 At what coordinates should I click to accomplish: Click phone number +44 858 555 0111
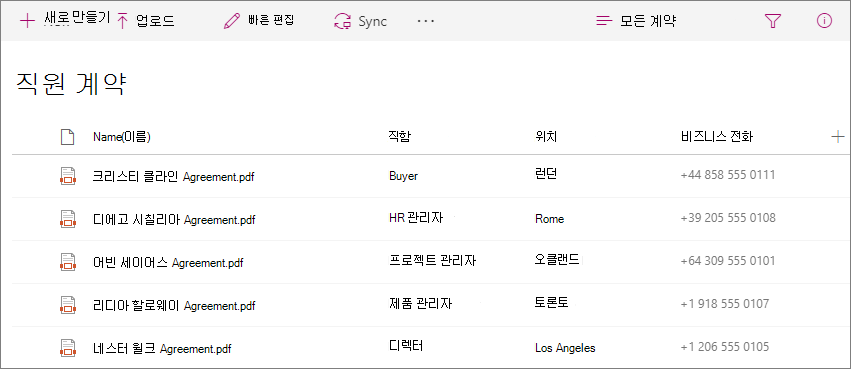[x=728, y=175]
